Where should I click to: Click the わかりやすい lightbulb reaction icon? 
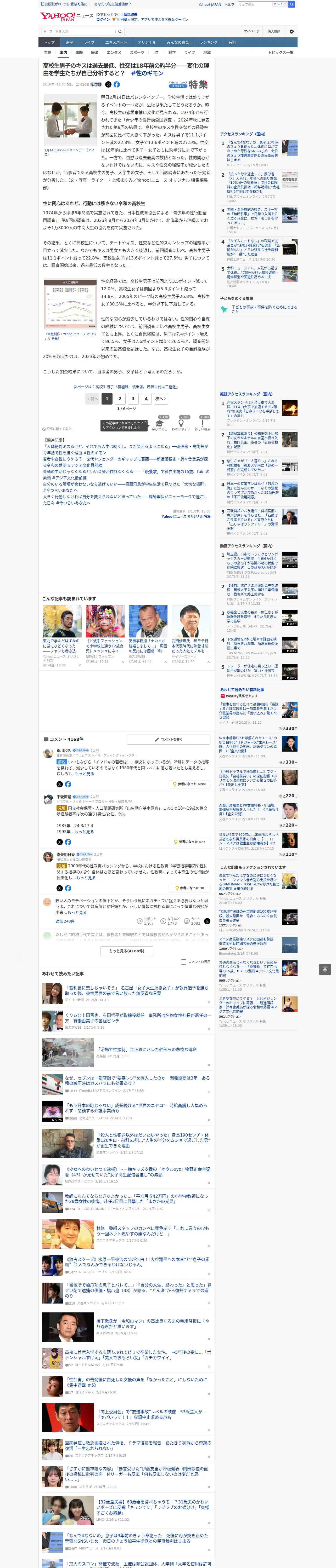pos(181,423)
